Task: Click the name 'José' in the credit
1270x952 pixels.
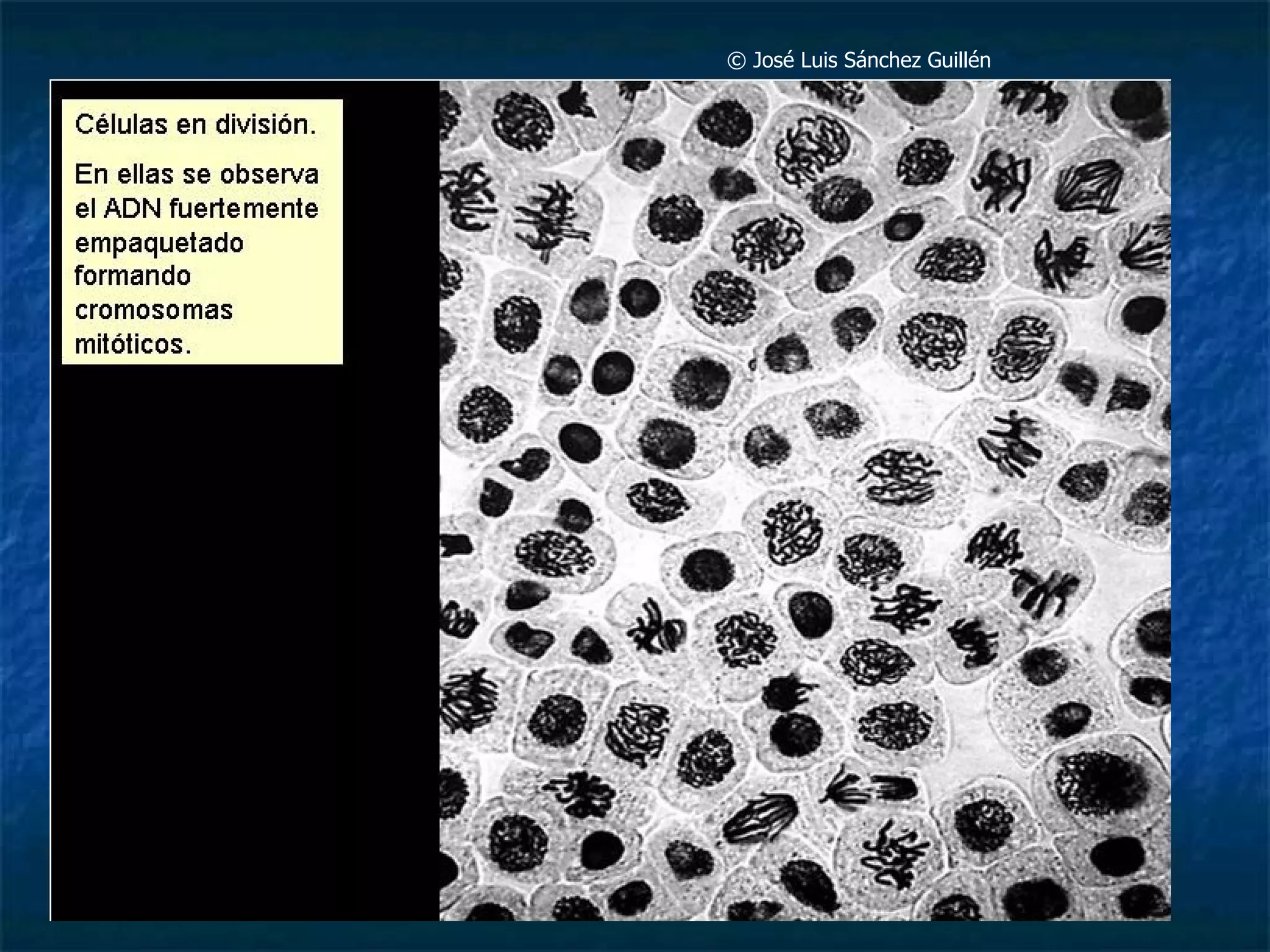Action: [773, 60]
